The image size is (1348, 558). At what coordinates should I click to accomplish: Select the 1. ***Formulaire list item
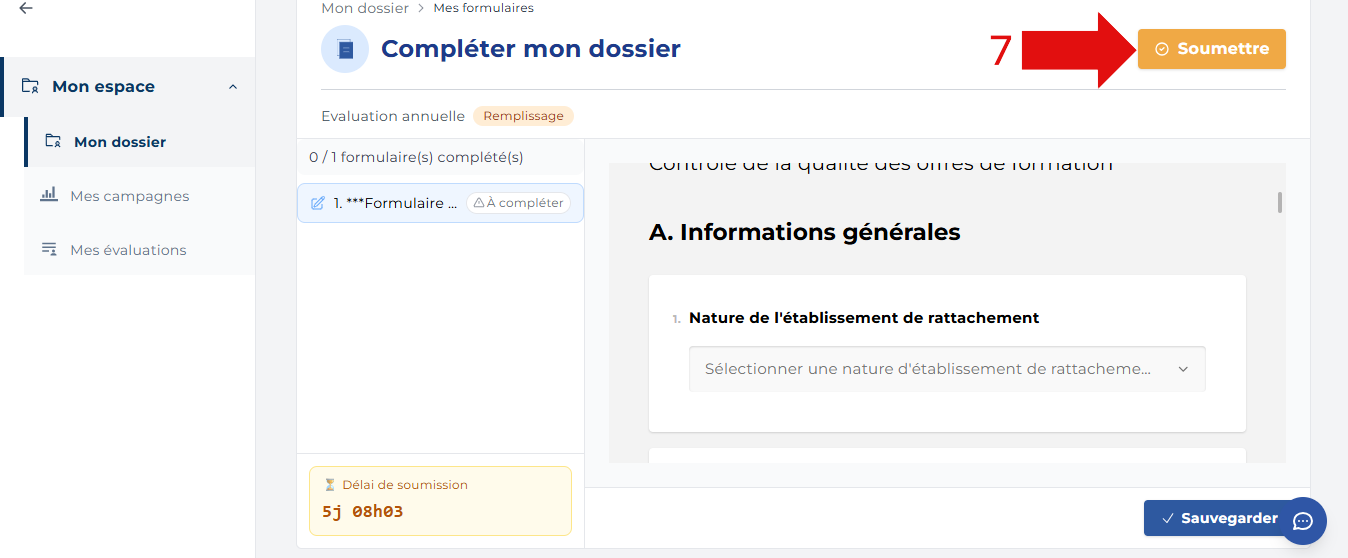point(440,203)
